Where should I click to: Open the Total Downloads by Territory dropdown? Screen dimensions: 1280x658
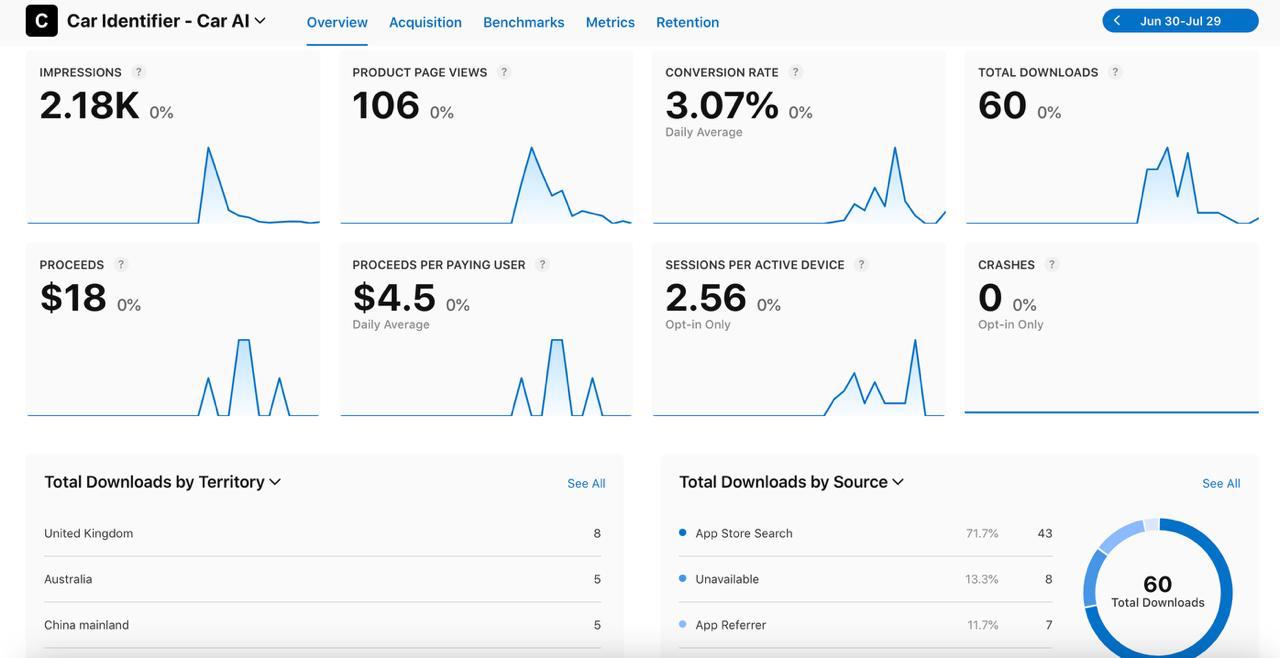tap(275, 481)
